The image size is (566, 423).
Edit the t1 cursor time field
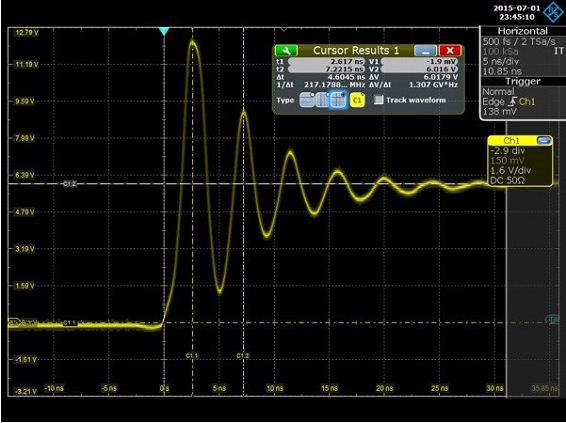(x=326, y=61)
